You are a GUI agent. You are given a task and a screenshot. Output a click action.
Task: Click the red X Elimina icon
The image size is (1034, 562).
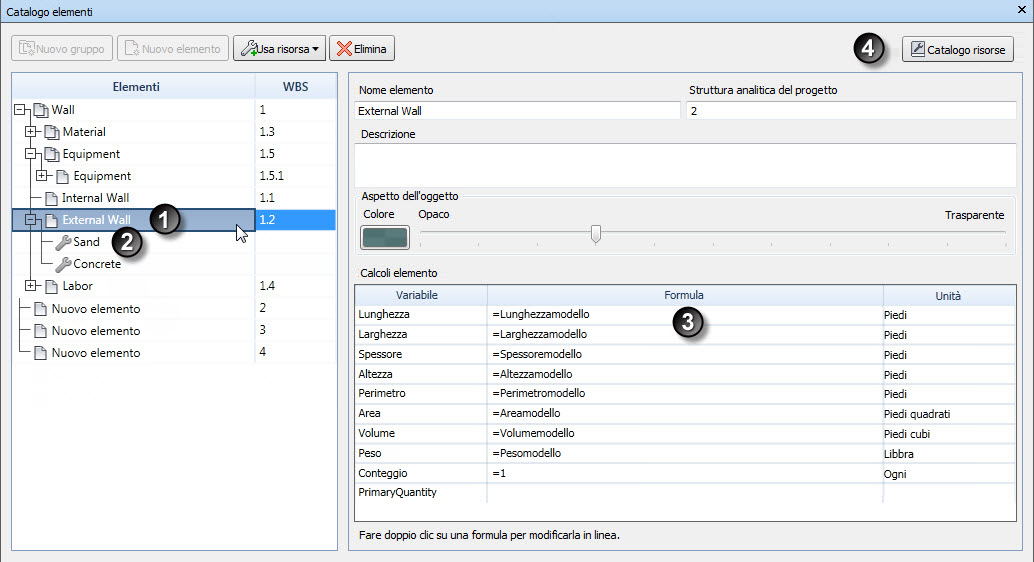[x=344, y=49]
